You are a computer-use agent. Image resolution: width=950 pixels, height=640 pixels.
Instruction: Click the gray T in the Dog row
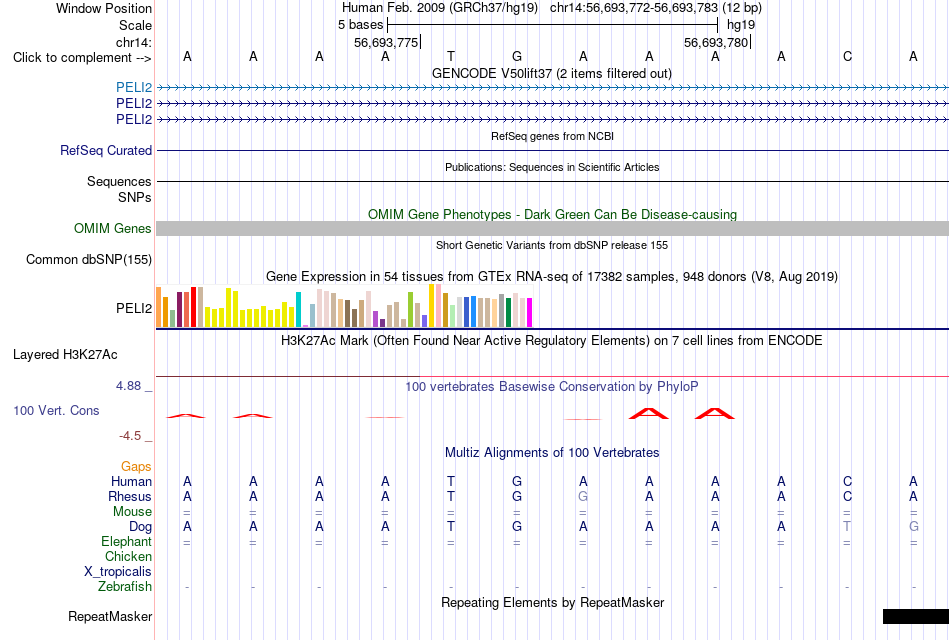coord(847,527)
